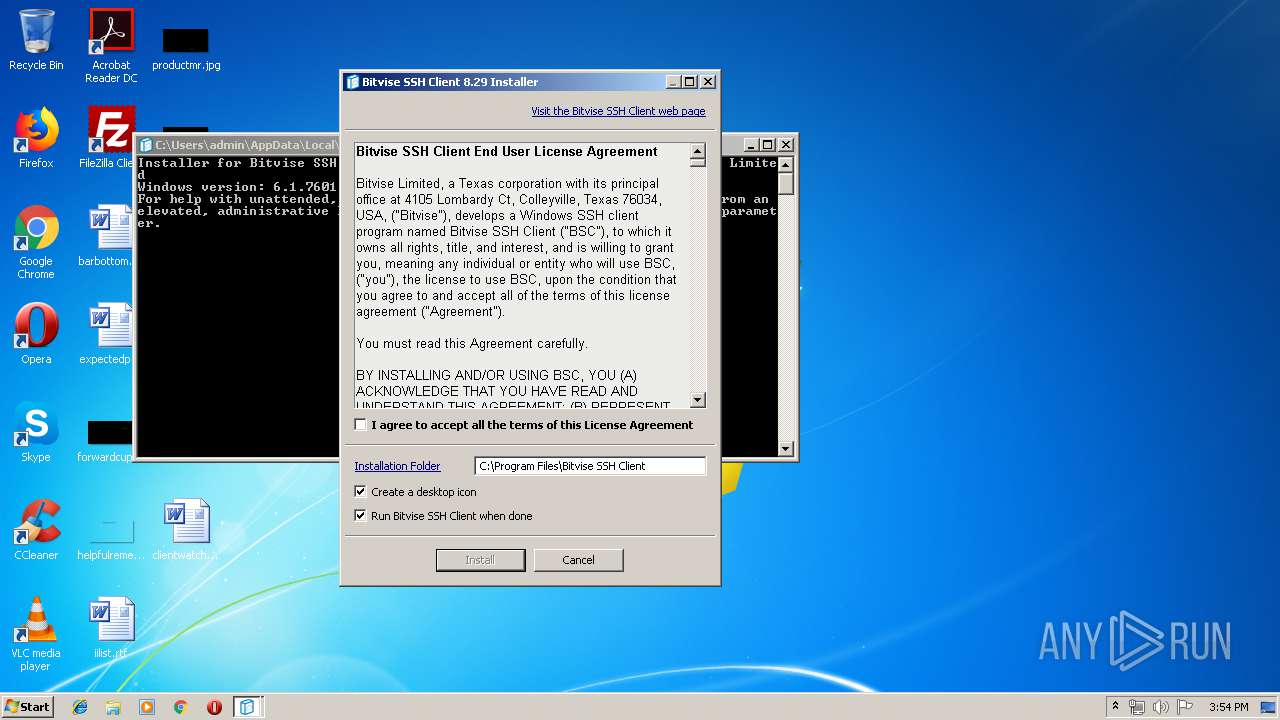Viewport: 1280px width, 720px height.
Task: Click license text scroll down arrow
Action: 698,400
